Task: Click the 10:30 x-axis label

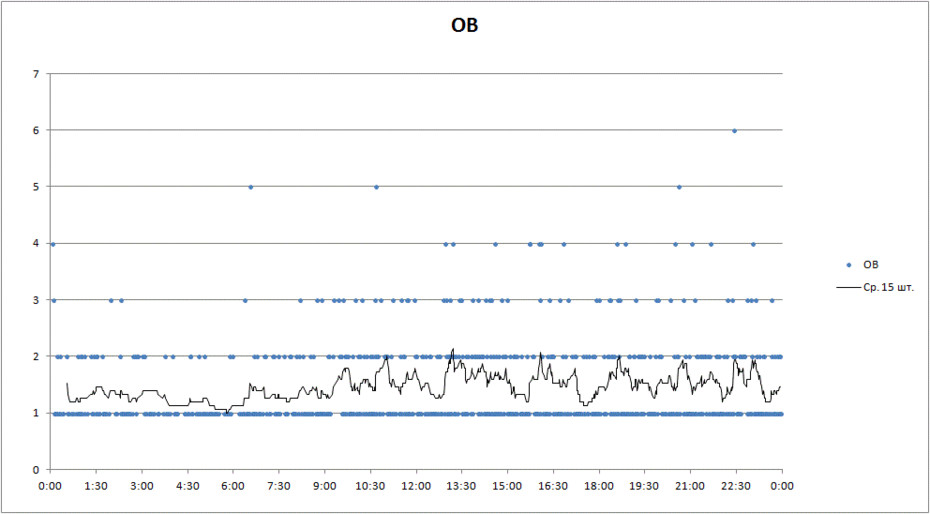Action: click(x=371, y=486)
